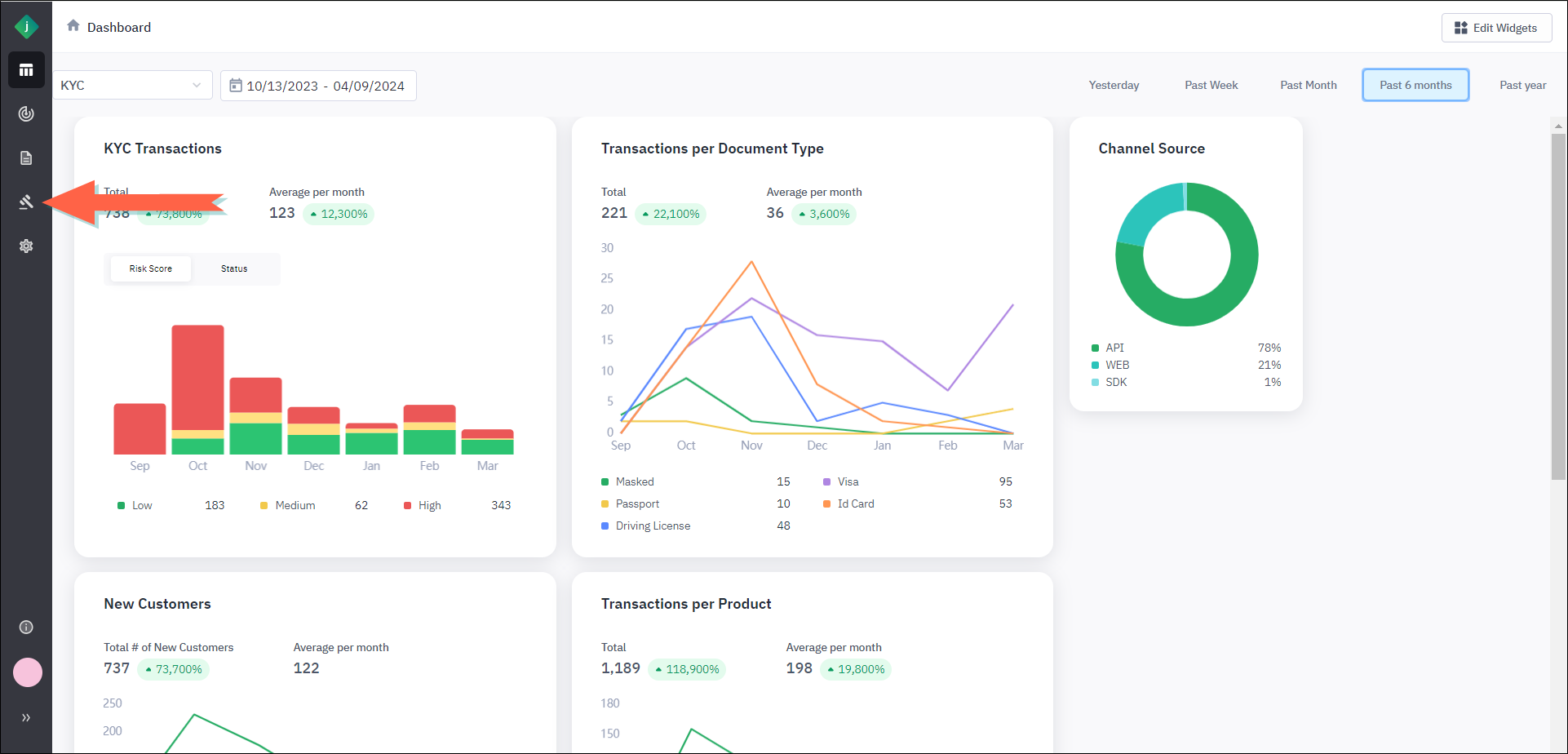Image resolution: width=1568 pixels, height=754 pixels.
Task: Click the Edit Widgets button
Action: tap(1496, 28)
